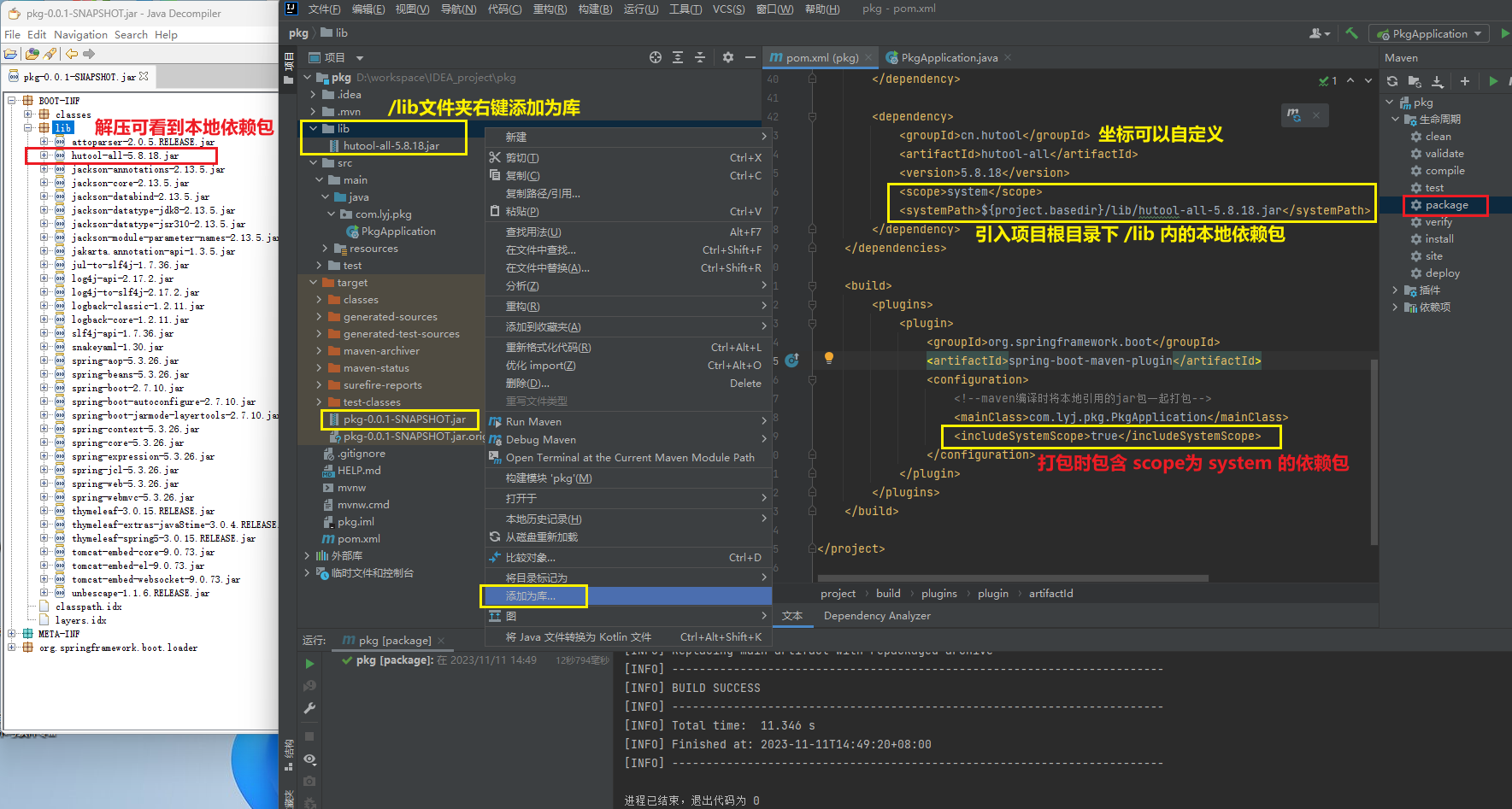This screenshot has width=1512, height=809.
Task: Select package lifecycle goal in Maven panel
Action: point(1446,205)
